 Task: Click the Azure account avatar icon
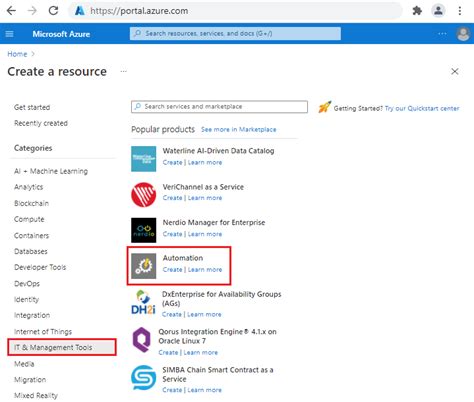463,34
